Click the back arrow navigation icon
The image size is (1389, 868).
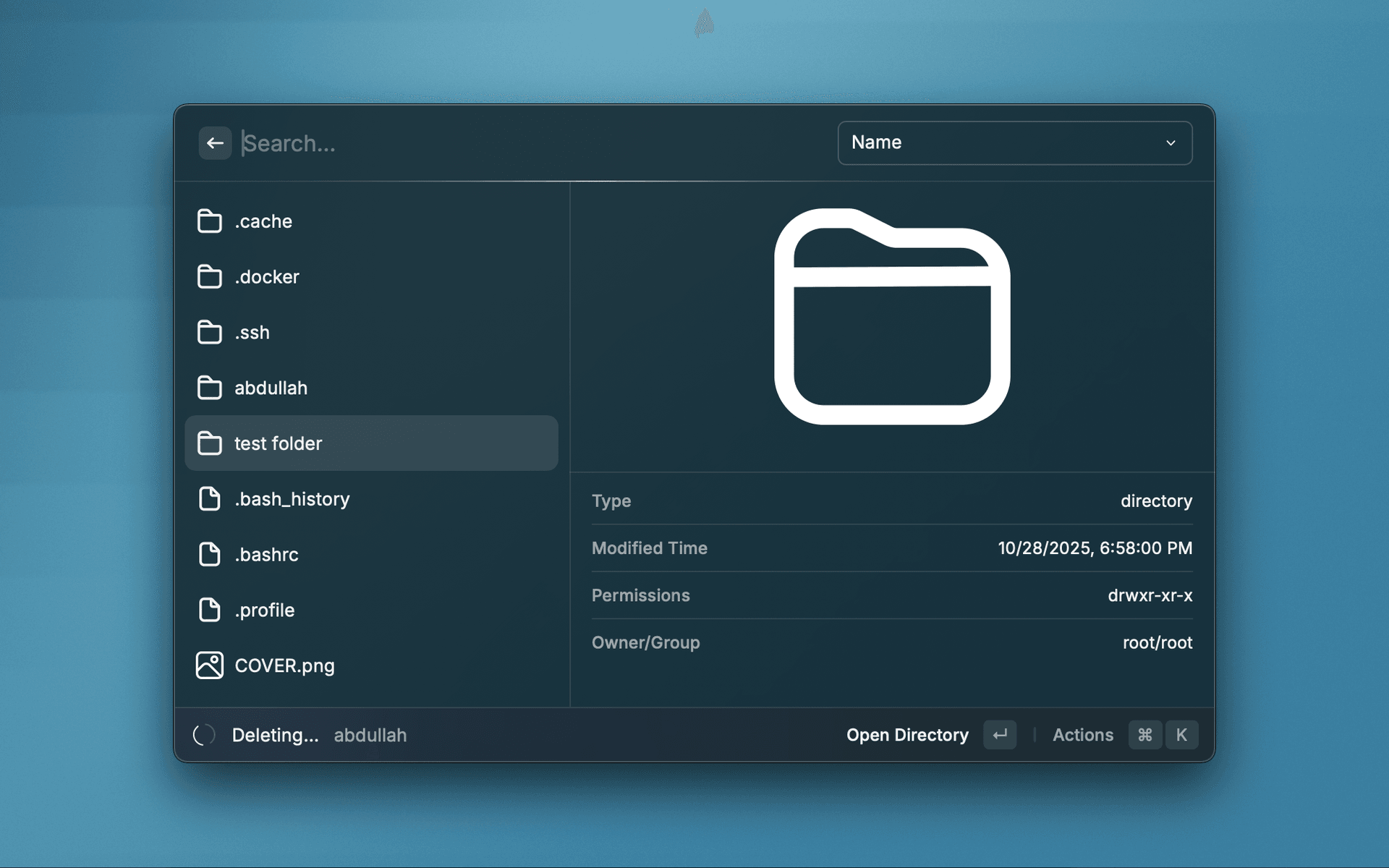[x=214, y=142]
